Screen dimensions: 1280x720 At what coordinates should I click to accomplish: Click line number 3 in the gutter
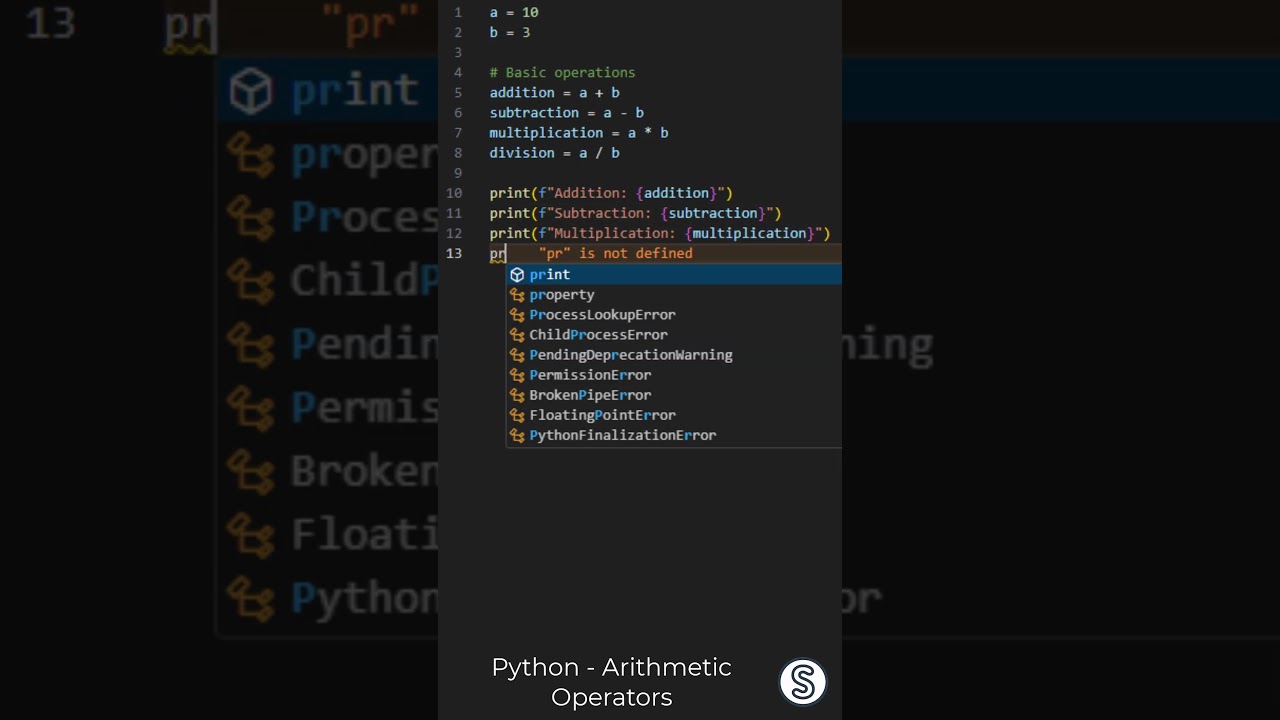pyautogui.click(x=458, y=52)
